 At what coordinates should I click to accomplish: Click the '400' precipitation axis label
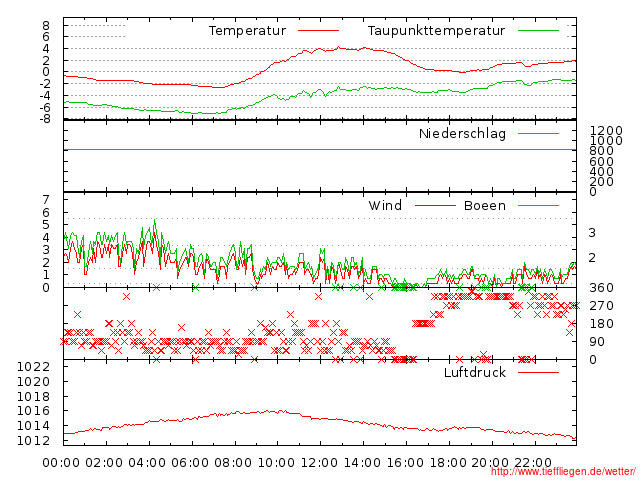(602, 171)
